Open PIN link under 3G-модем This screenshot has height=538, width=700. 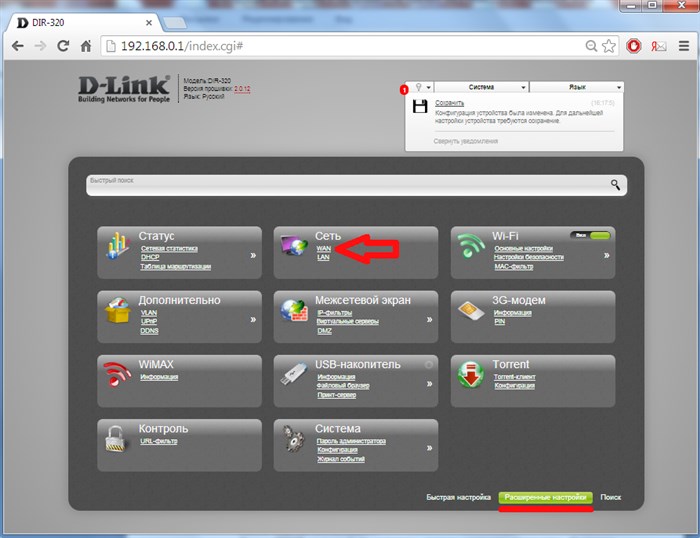[500, 322]
